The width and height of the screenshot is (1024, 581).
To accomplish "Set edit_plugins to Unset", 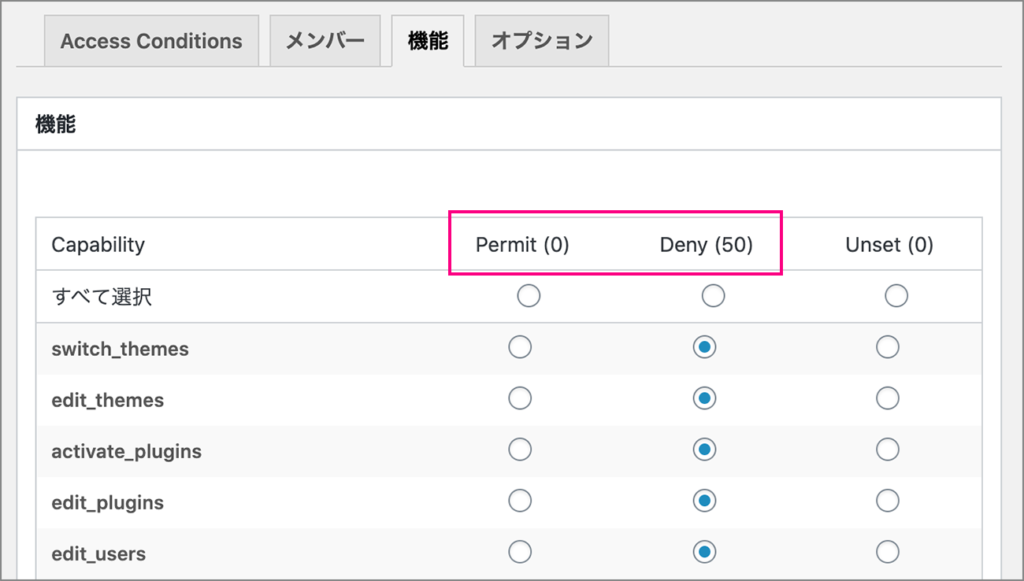I will pyautogui.click(x=888, y=501).
